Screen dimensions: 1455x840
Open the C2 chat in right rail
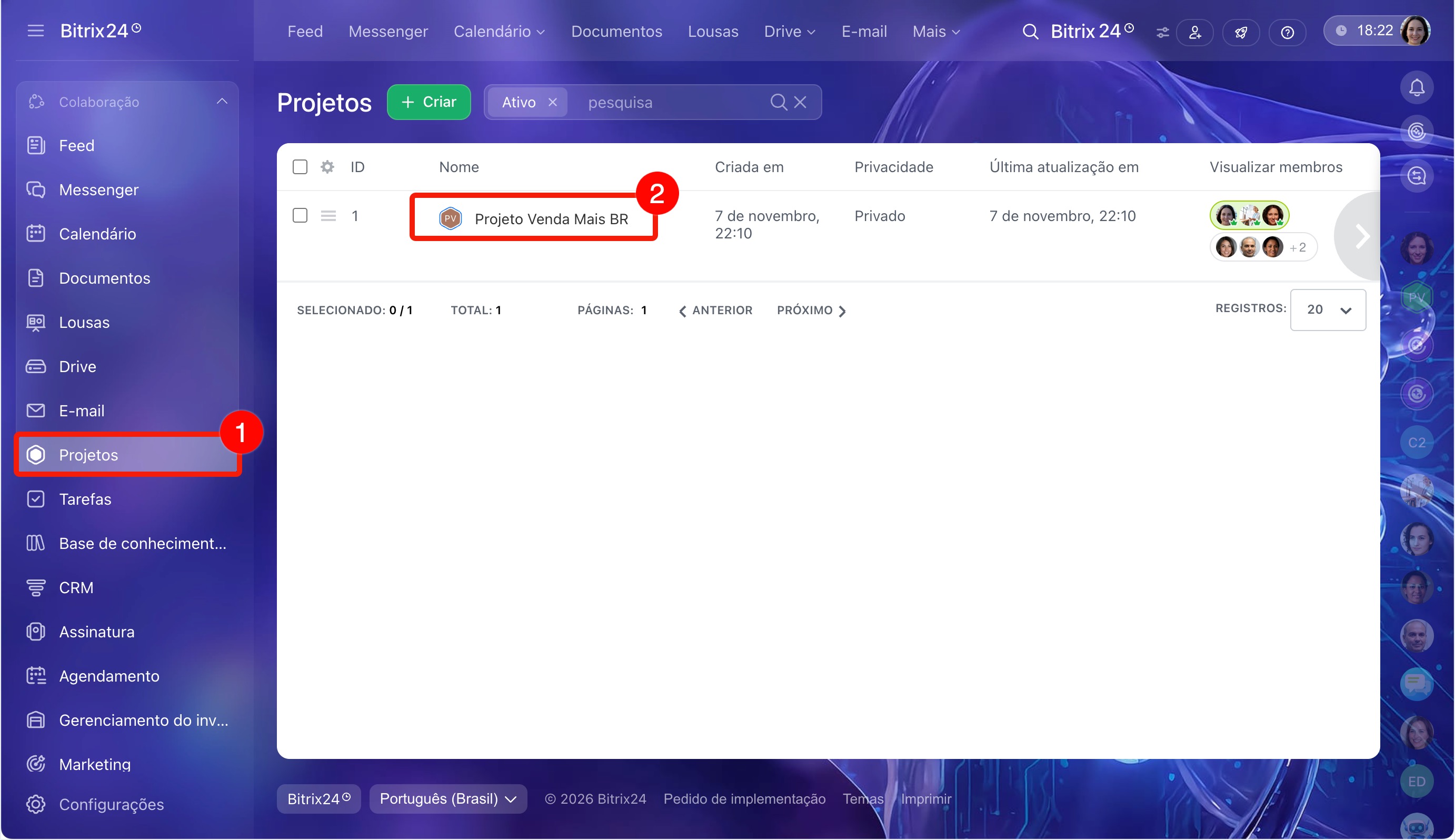pos(1417,443)
